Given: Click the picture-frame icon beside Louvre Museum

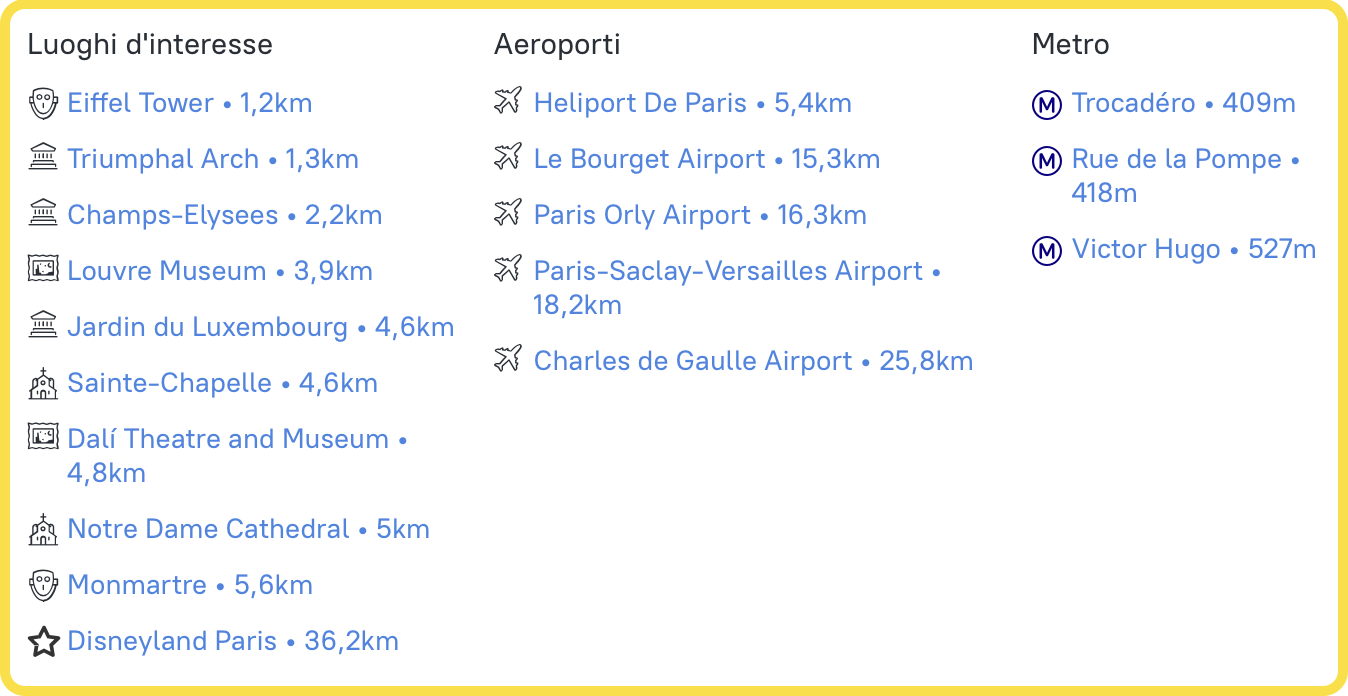Looking at the screenshot, I should pos(43,271).
